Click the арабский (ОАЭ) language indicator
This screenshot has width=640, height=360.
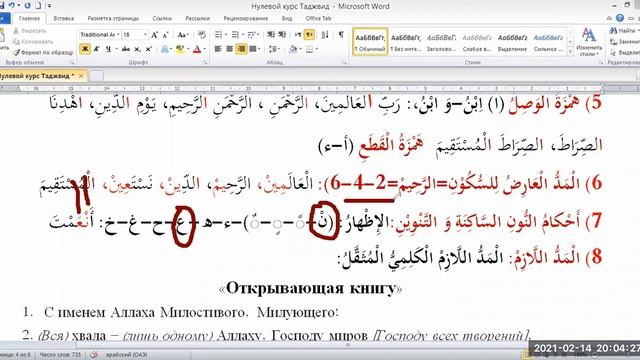tap(127, 355)
